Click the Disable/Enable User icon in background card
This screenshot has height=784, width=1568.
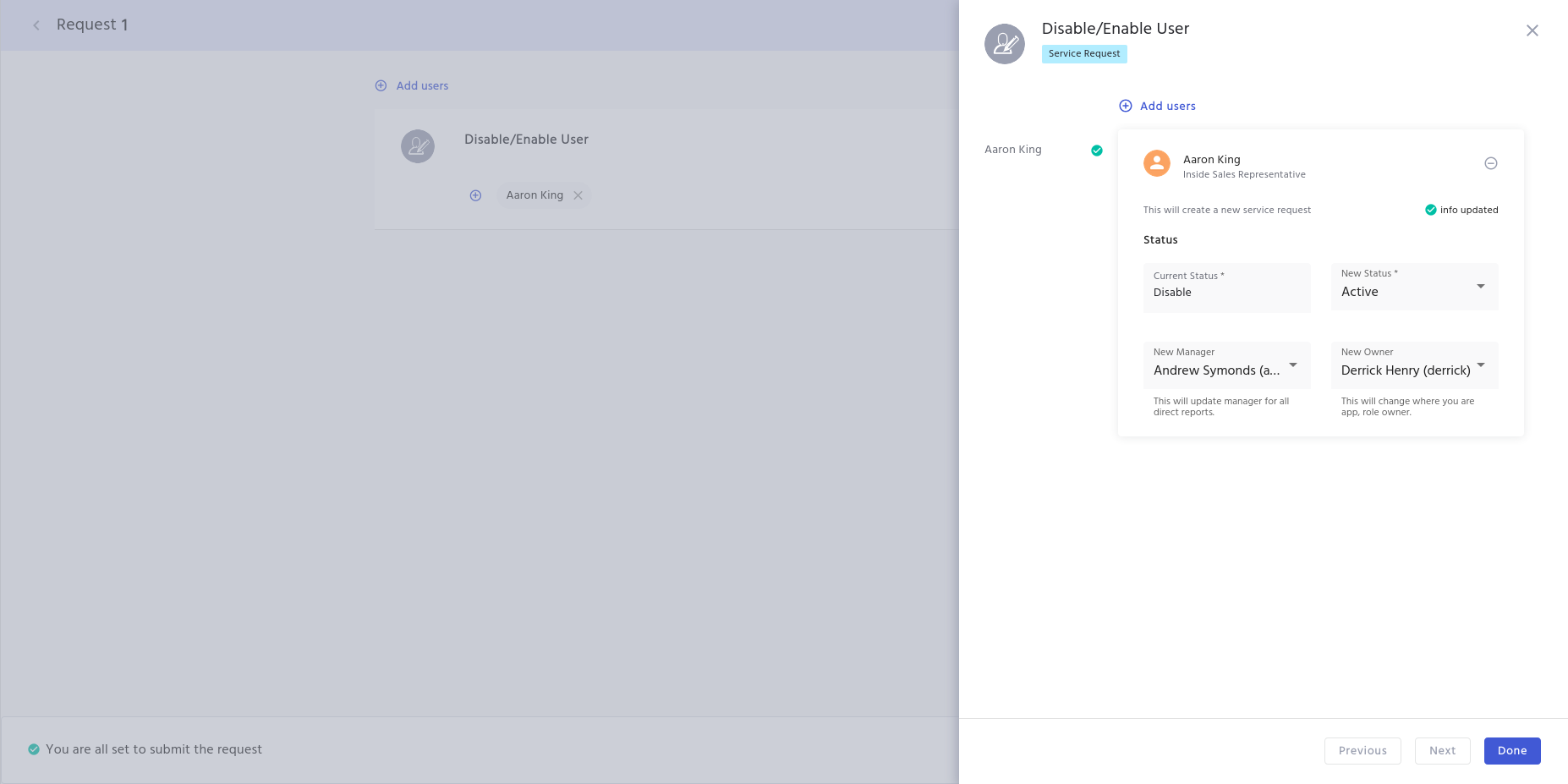[418, 146]
